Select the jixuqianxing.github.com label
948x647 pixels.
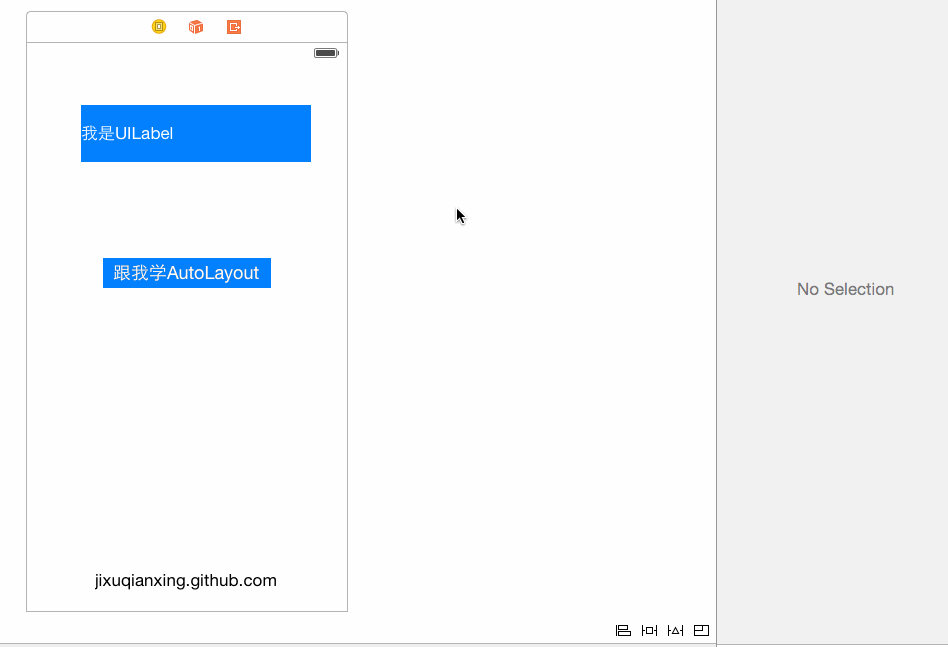186,581
